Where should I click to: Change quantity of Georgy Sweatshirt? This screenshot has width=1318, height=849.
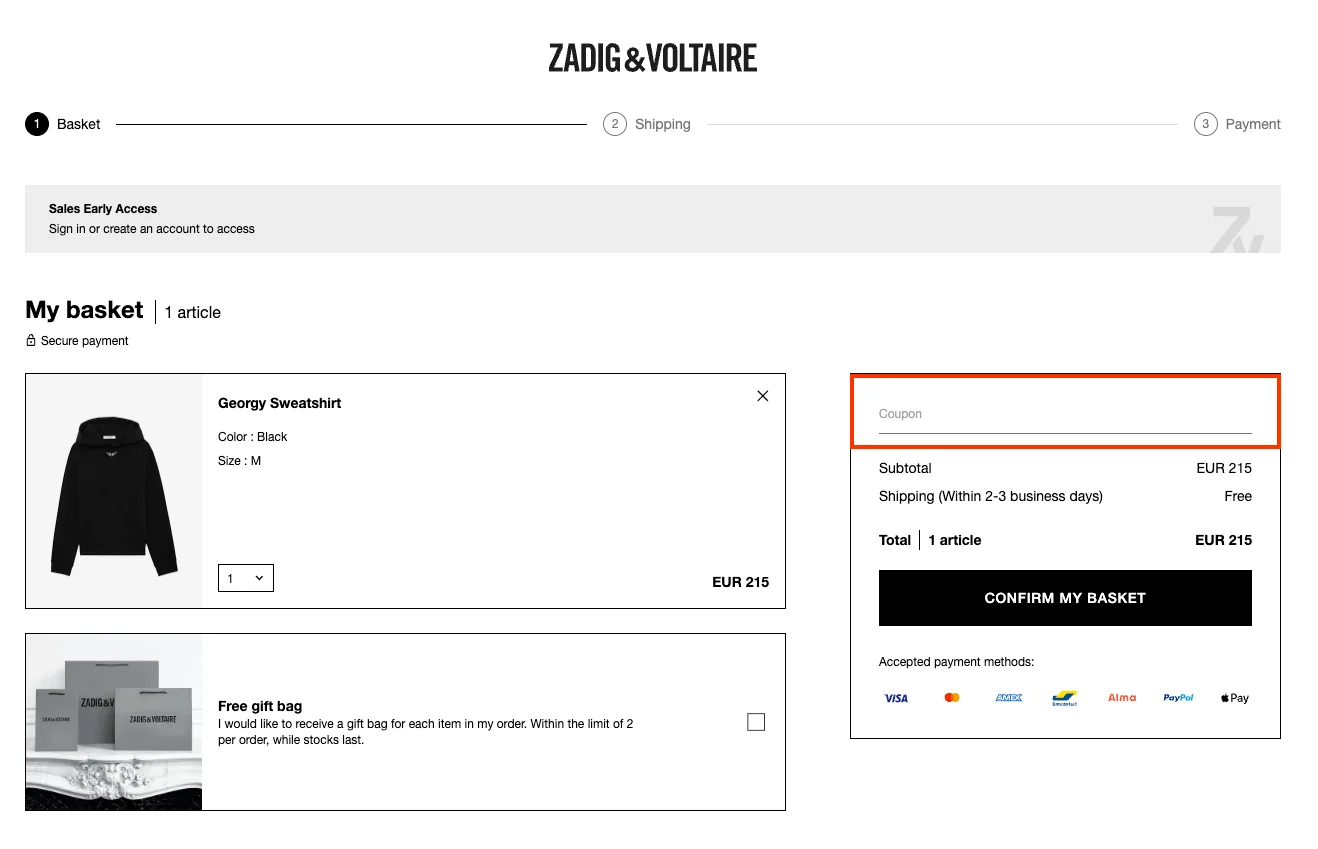click(x=245, y=577)
